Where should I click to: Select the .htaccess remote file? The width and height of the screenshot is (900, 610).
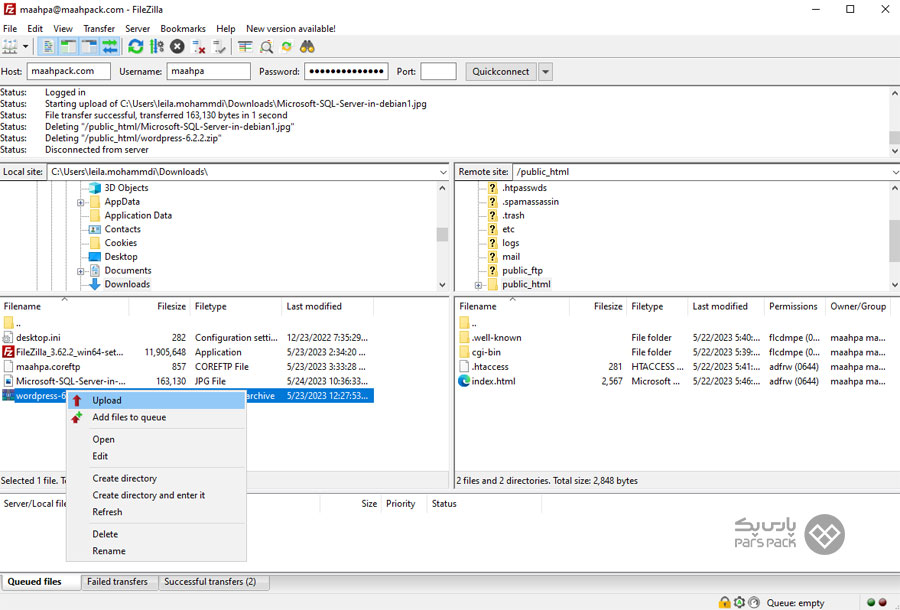tap(490, 366)
